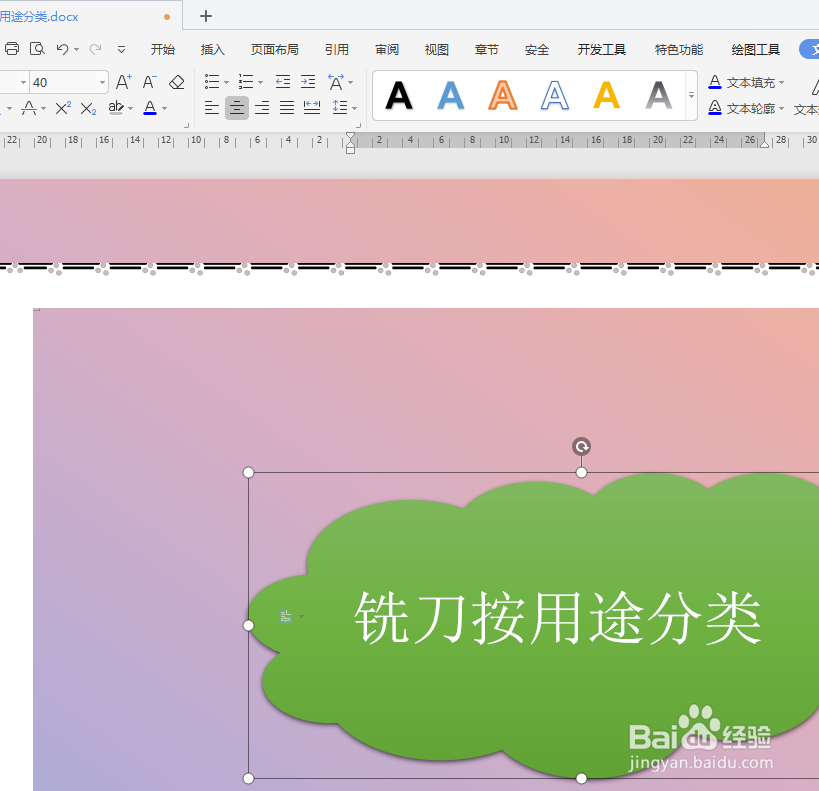Screen dimensions: 819x791
Task: Open undo history dropdown arrow
Action: click(x=76, y=50)
